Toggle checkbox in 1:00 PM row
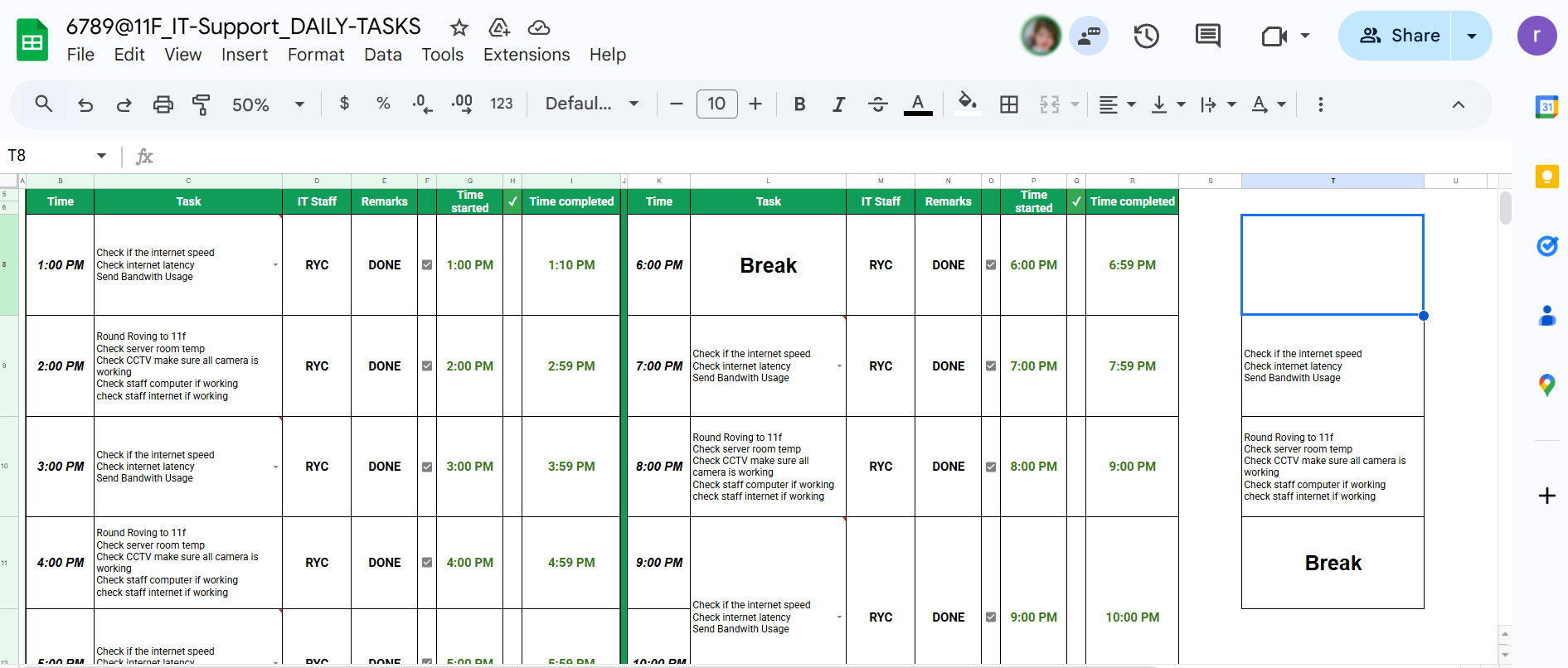Viewport: 1568px width, 668px height. tap(427, 265)
